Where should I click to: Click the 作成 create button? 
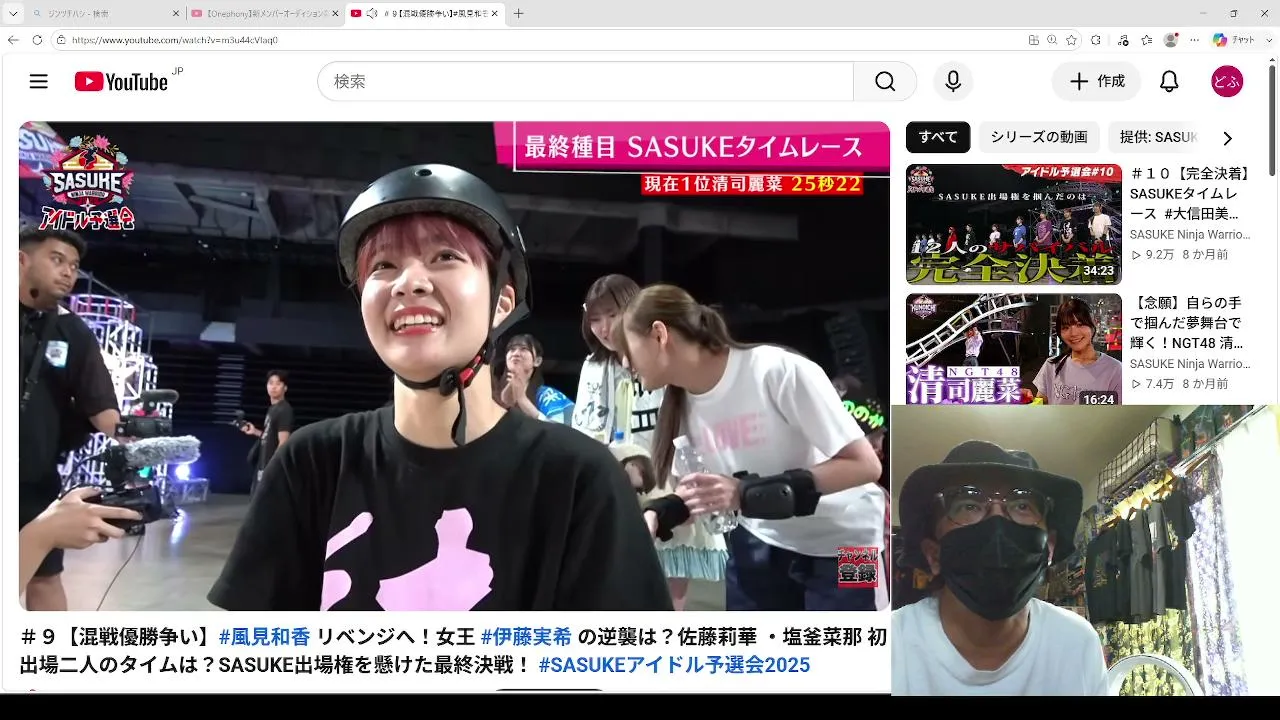pos(1099,82)
